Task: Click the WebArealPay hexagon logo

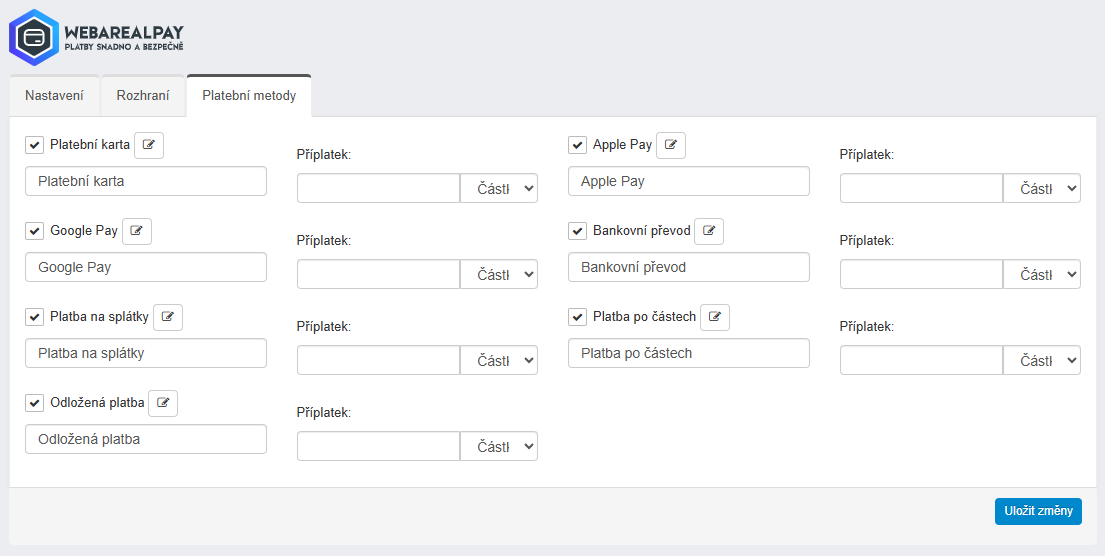Action: pos(34,37)
